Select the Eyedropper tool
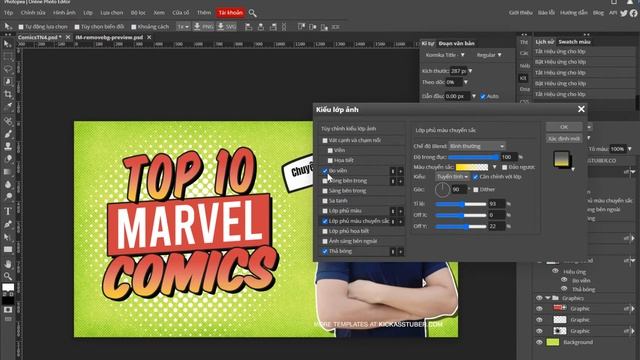The image size is (640, 360). click(8, 107)
